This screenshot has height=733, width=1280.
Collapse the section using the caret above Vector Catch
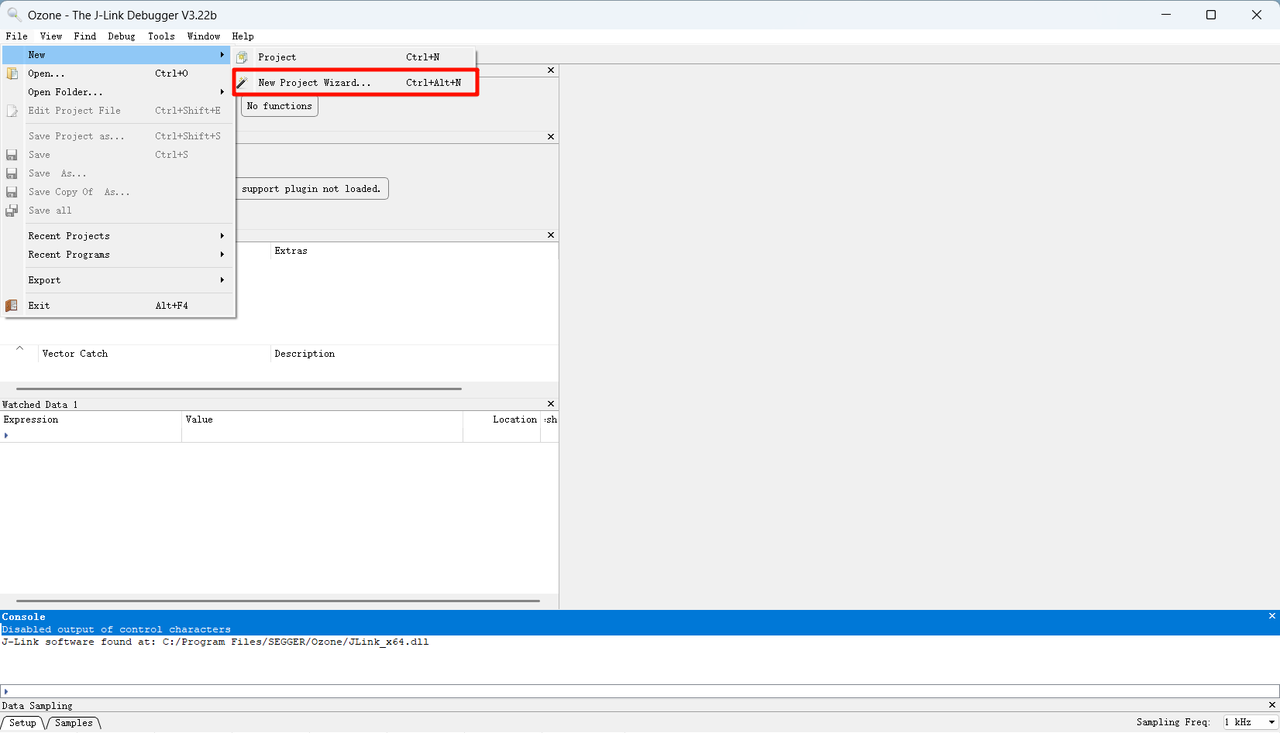tap(19, 348)
